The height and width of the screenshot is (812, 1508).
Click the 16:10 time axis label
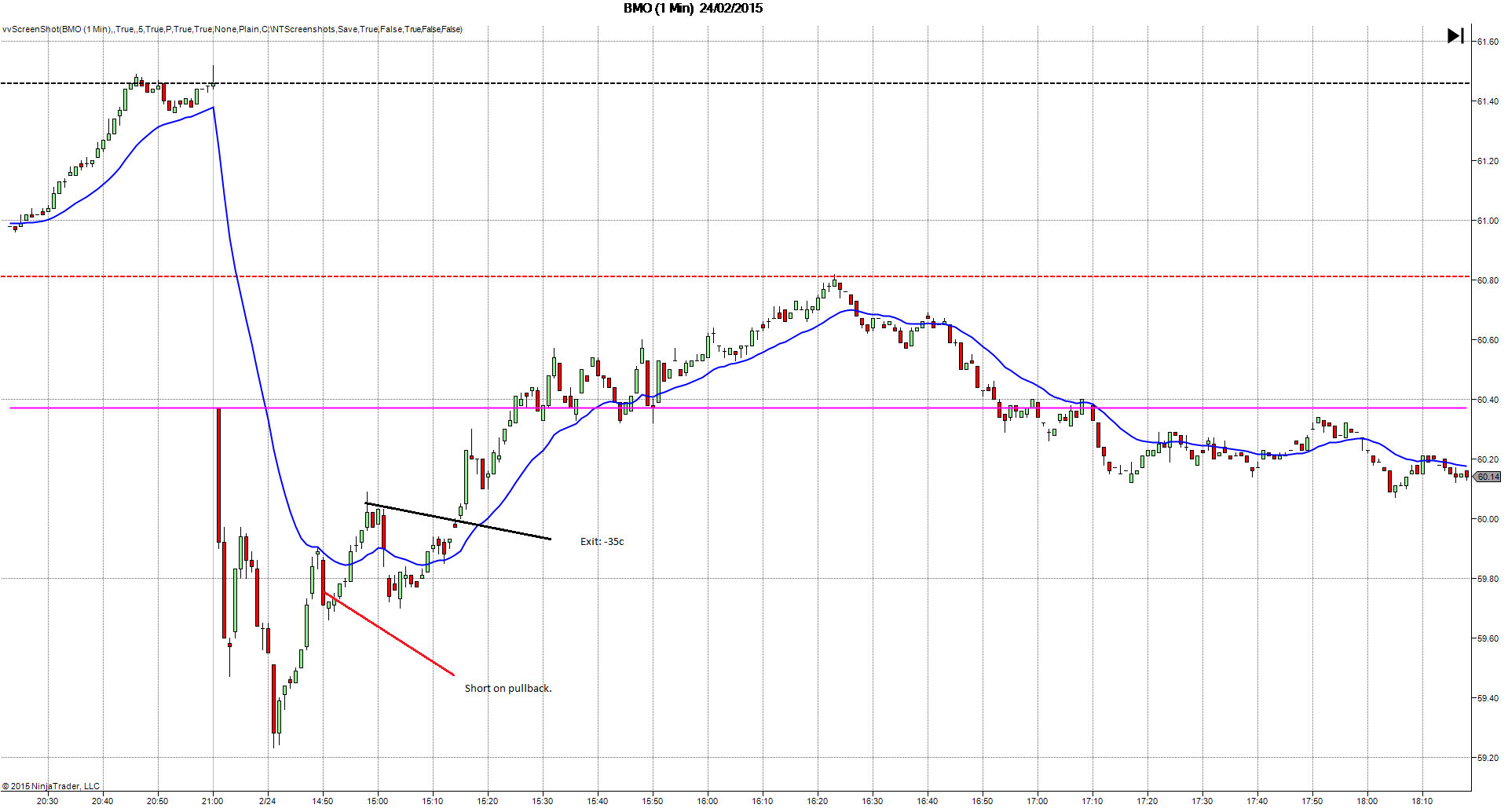click(x=762, y=801)
